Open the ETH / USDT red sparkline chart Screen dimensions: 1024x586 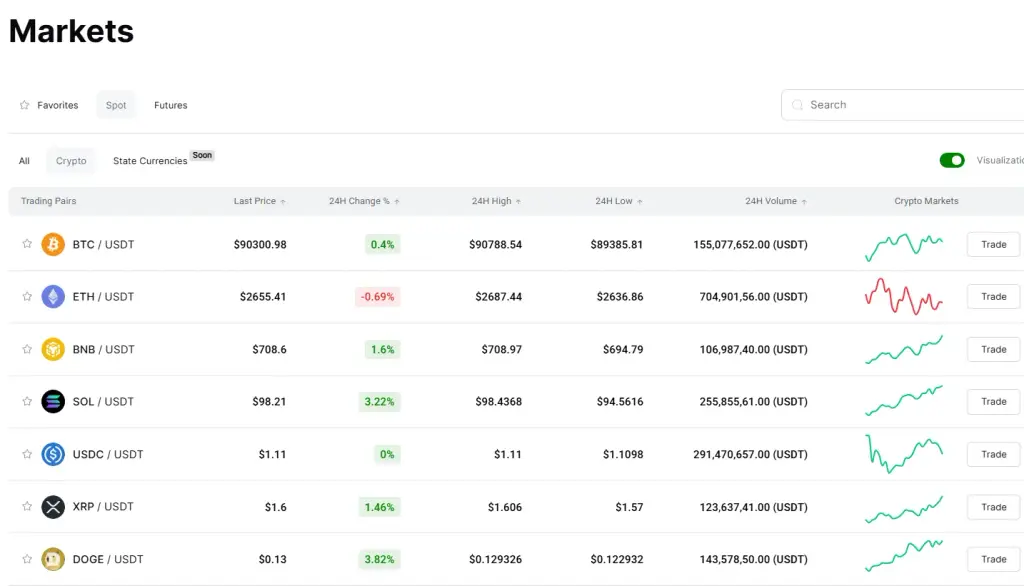click(904, 297)
